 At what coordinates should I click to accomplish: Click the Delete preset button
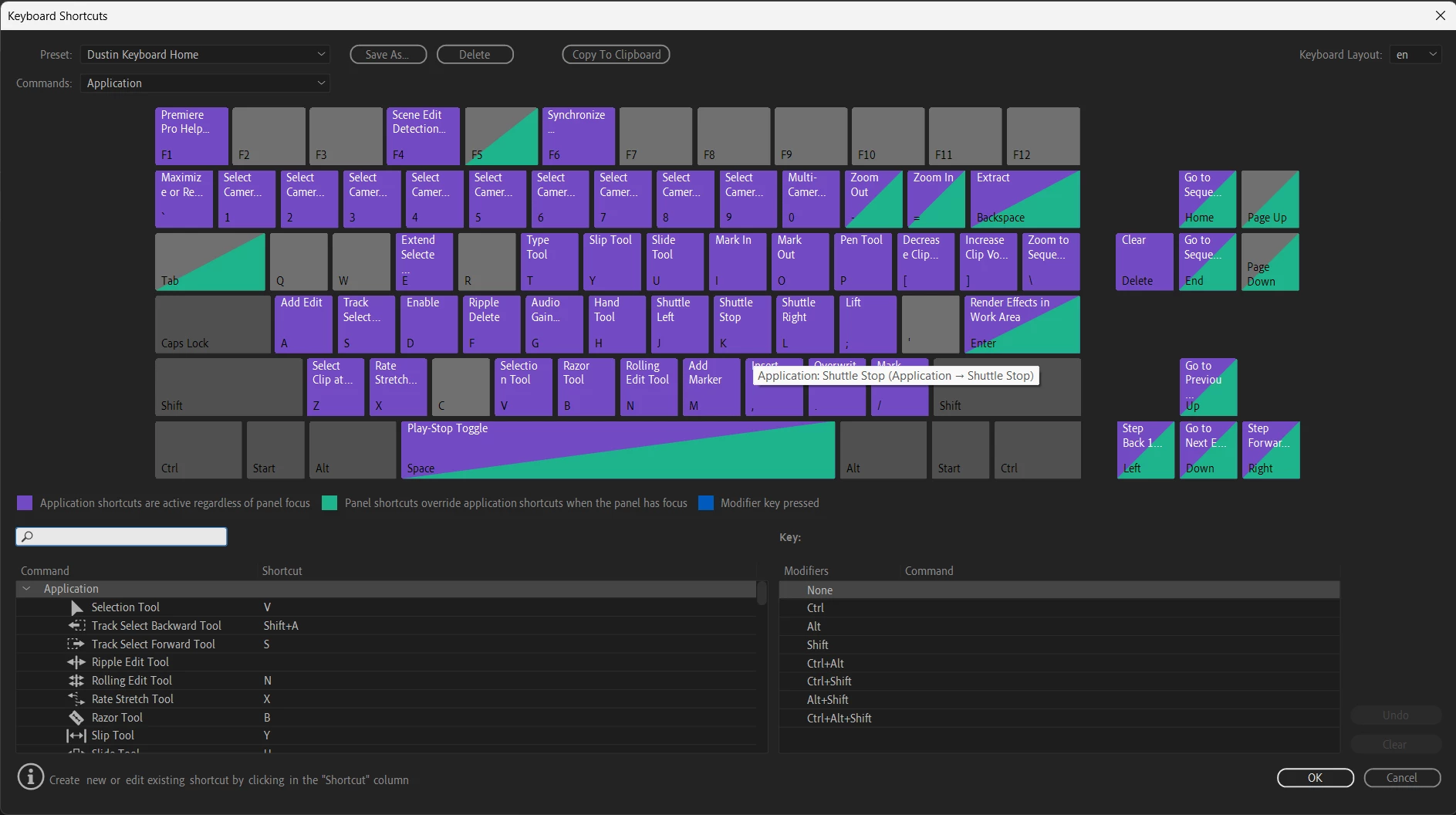coord(475,55)
